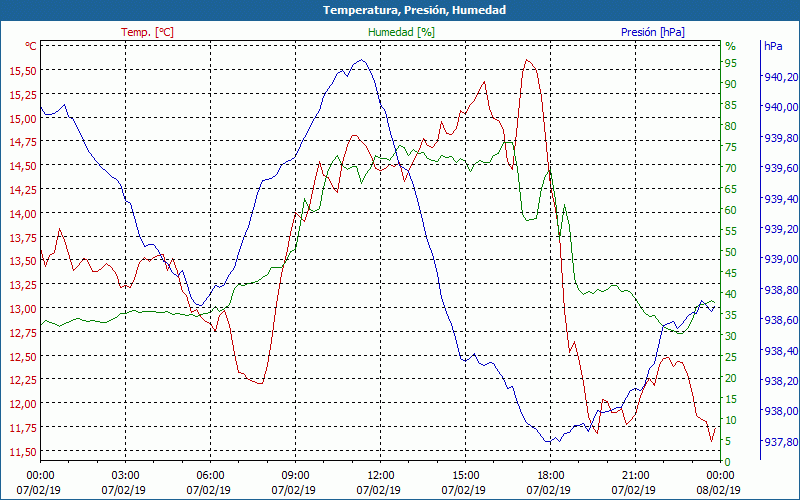Viewport: 800px width, 500px height.
Task: Pick the 938,80 pressure axis value
Action: coord(779,290)
